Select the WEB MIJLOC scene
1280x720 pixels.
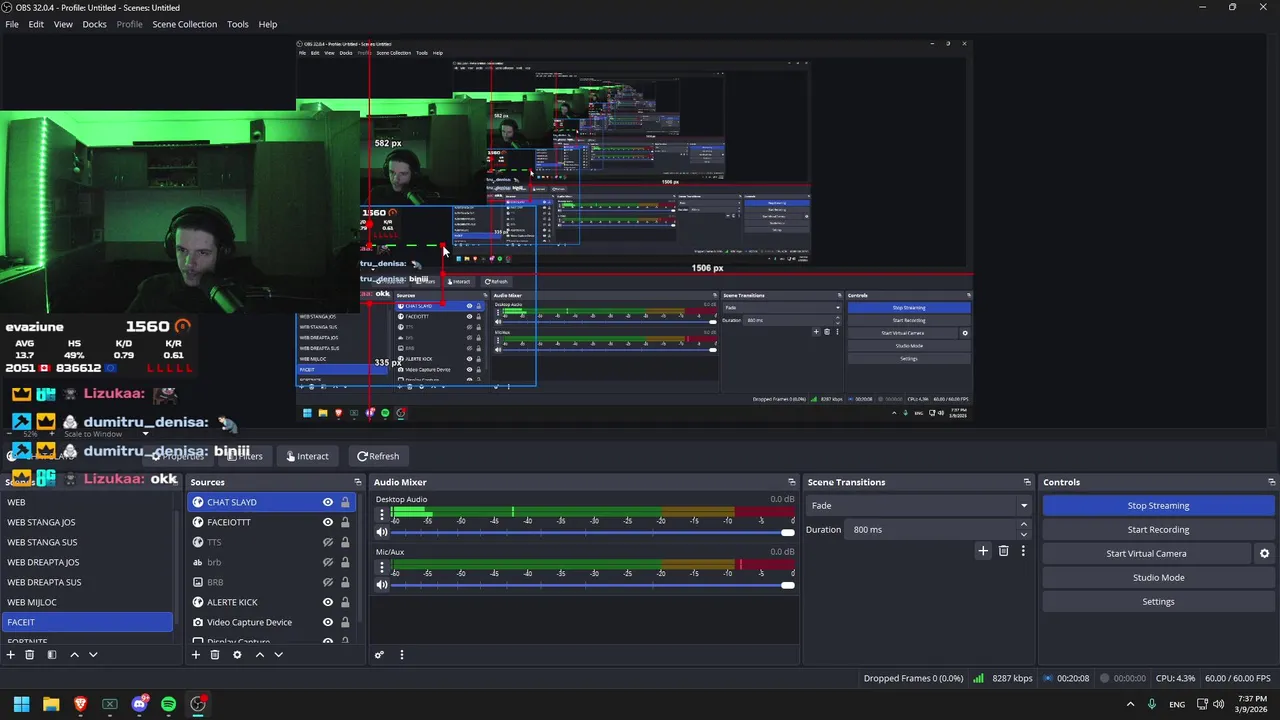87,602
